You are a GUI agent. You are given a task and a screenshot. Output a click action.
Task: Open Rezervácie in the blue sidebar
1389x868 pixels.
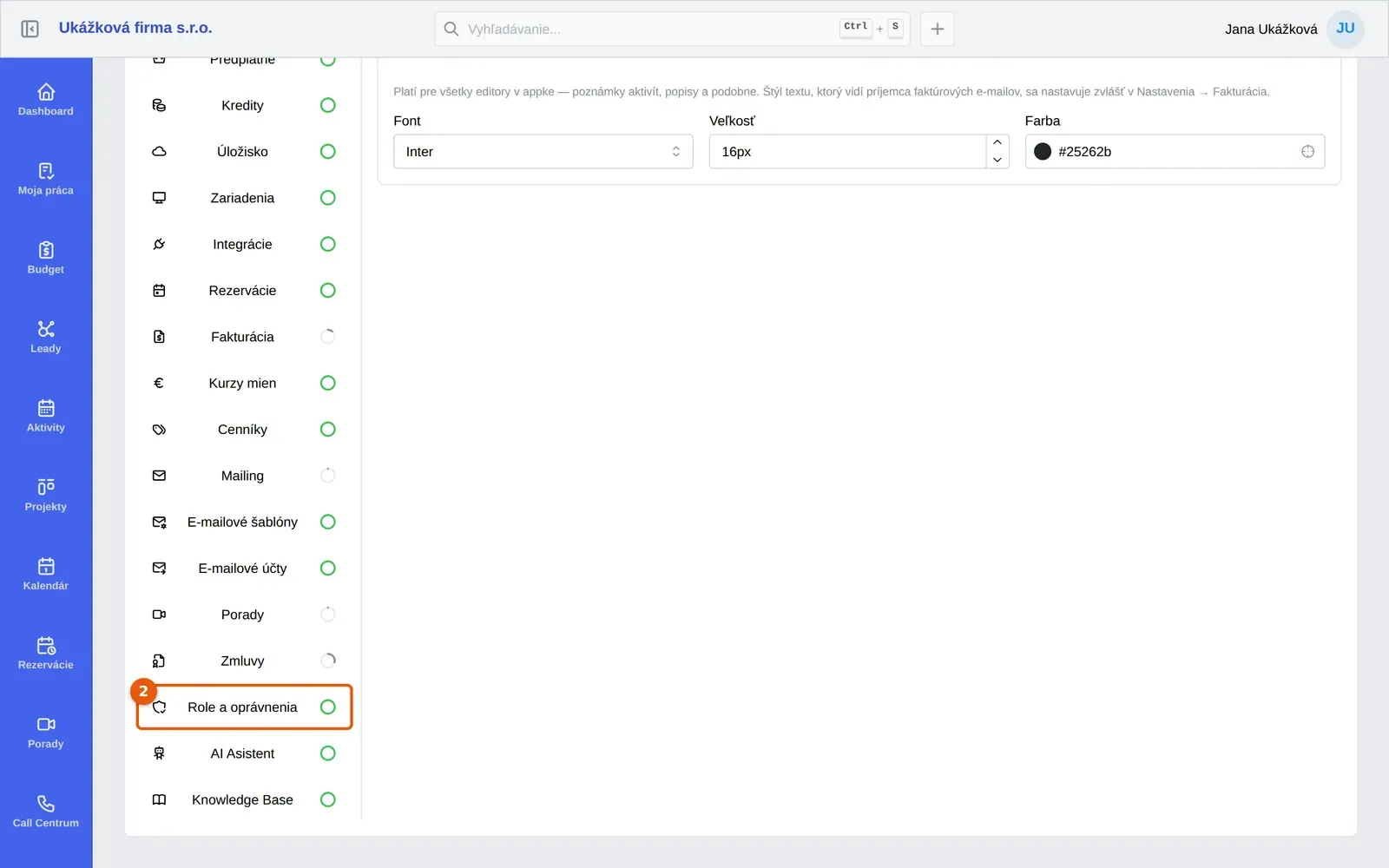tap(46, 653)
